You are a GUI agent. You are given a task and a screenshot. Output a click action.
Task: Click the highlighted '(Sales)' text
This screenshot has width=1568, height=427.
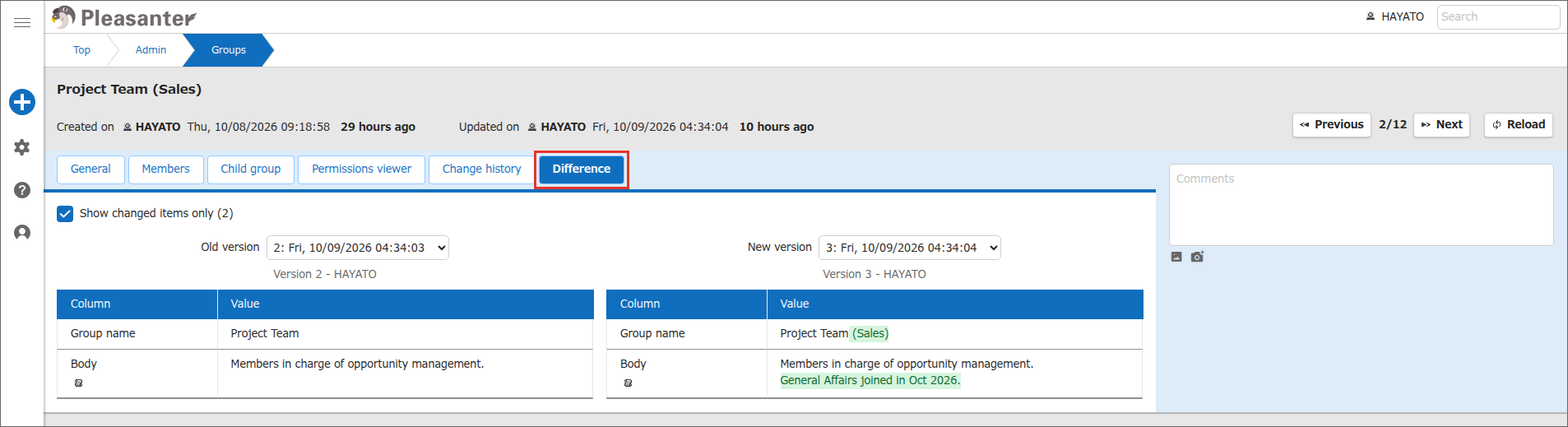coord(870,334)
